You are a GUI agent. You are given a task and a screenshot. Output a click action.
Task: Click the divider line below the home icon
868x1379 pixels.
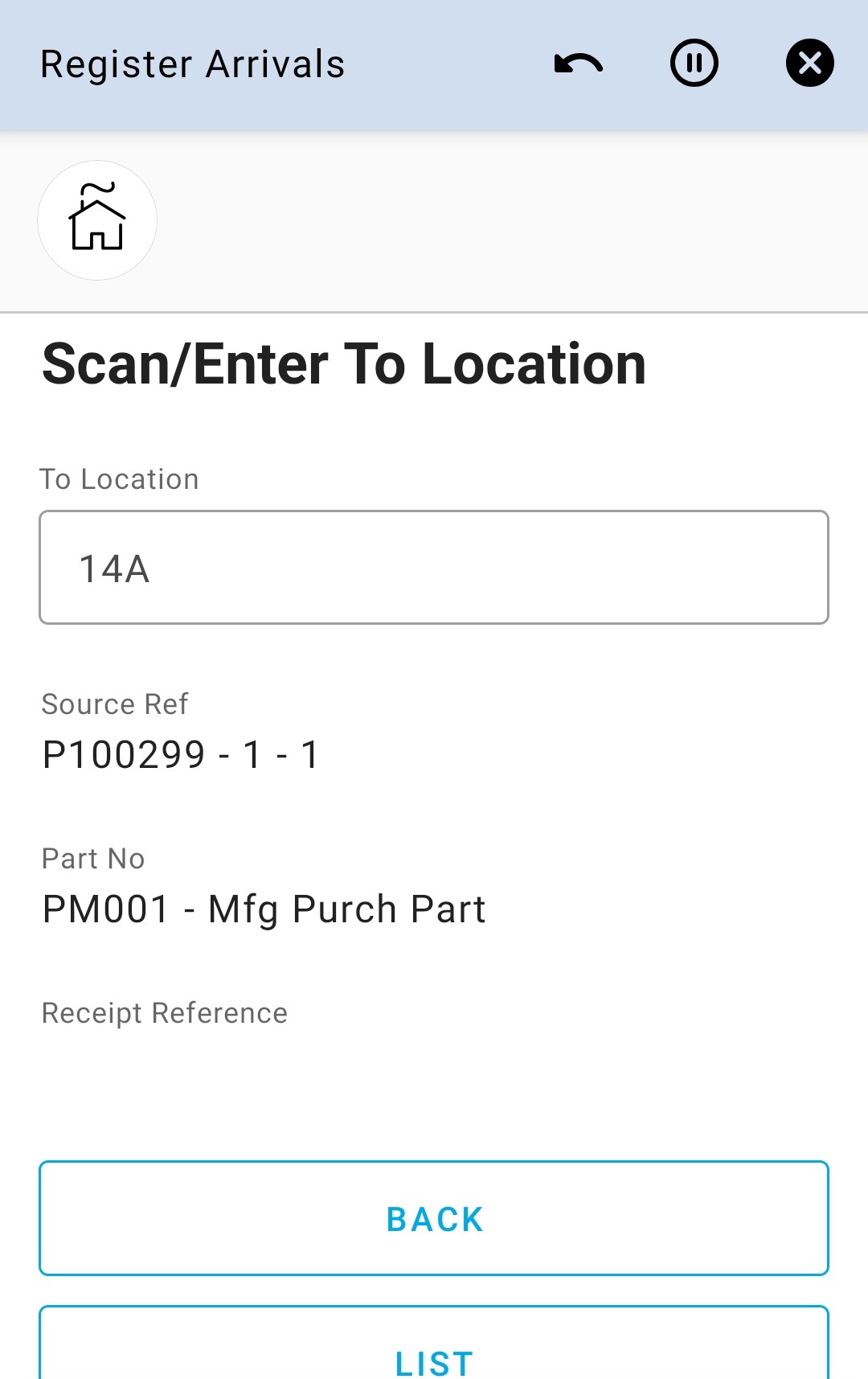click(434, 312)
